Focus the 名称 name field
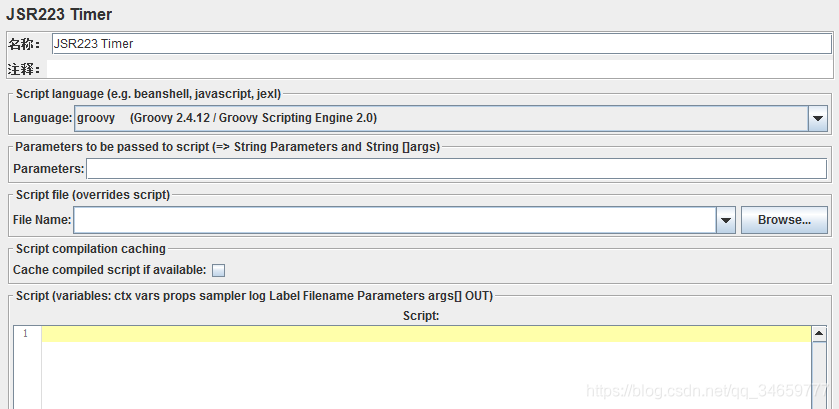The width and height of the screenshot is (839, 409). [x=441, y=44]
